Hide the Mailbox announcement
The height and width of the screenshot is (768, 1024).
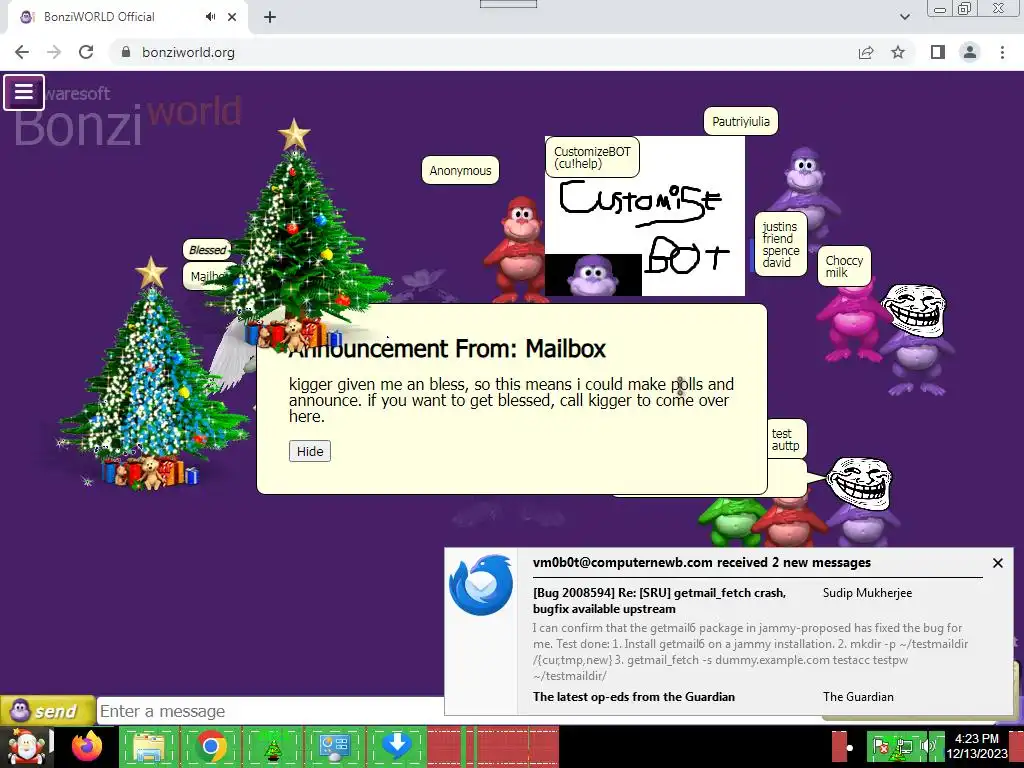point(310,451)
